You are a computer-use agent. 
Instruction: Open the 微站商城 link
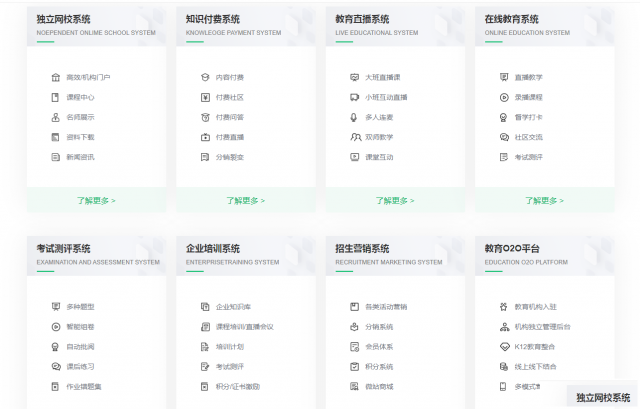pyautogui.click(x=379, y=386)
